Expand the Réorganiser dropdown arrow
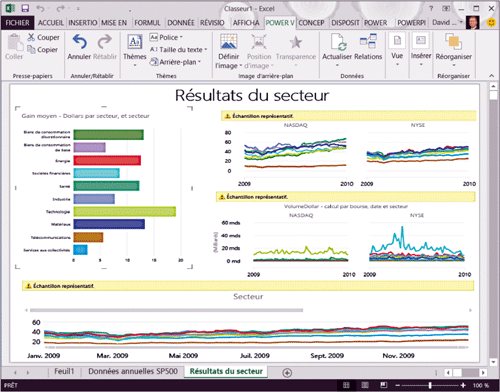Screen dimensions: 500x392 pyautogui.click(x=453, y=65)
